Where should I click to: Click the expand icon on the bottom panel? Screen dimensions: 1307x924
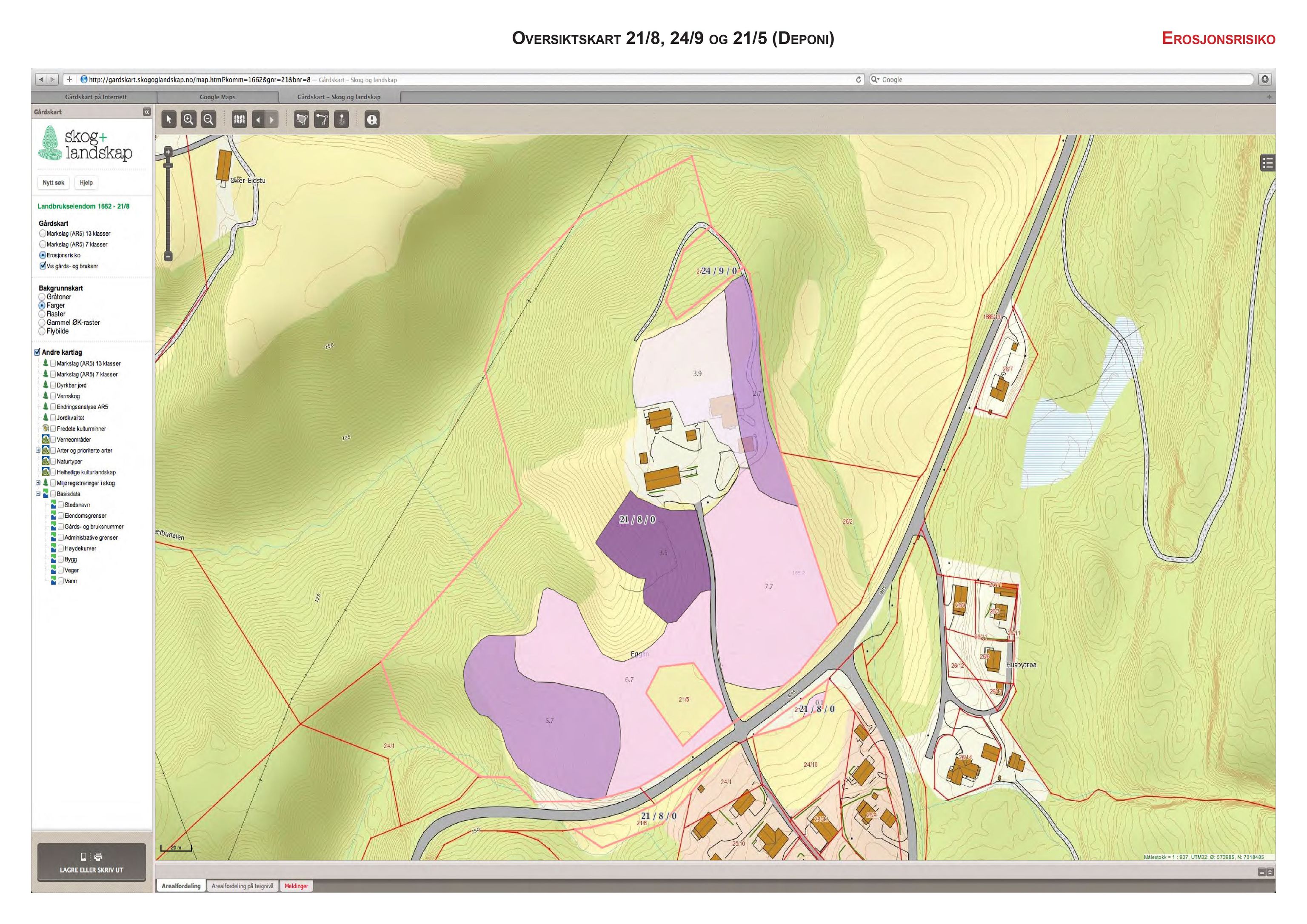pos(1270,872)
